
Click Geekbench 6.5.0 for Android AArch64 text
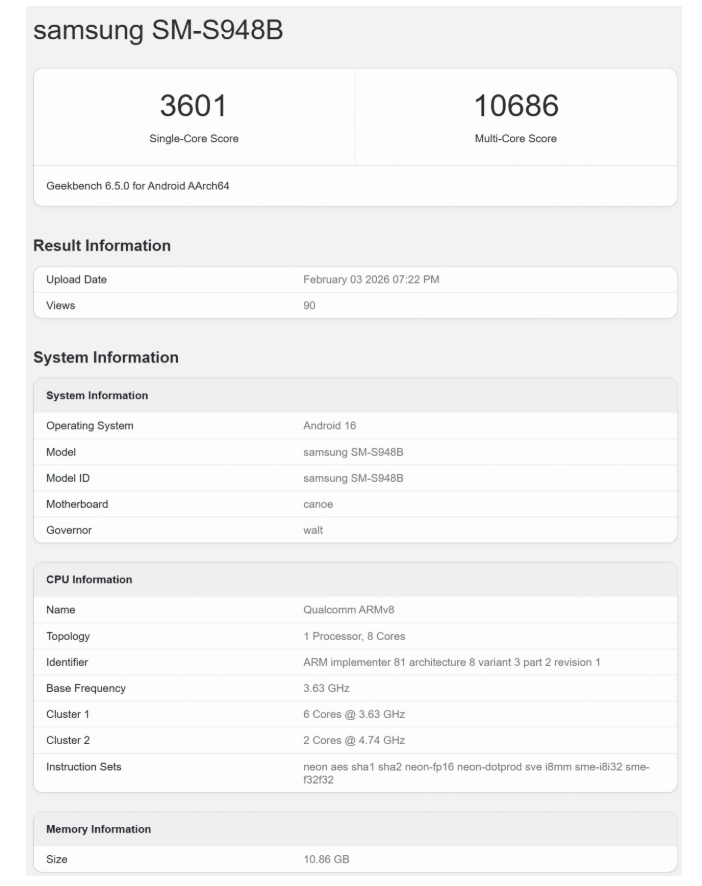click(138, 186)
